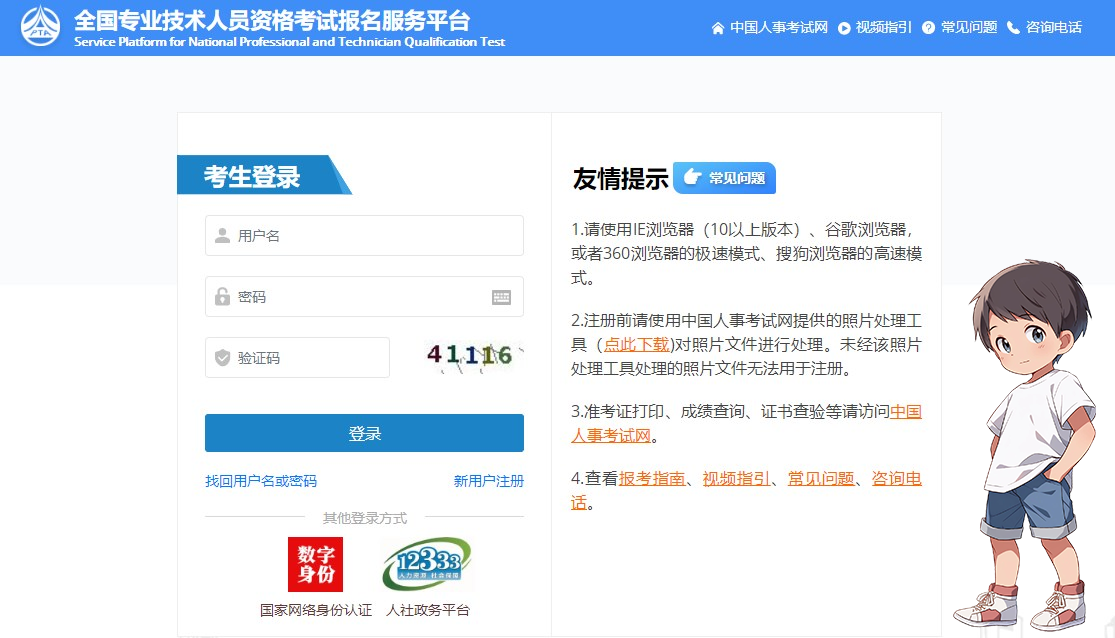Click the lock icon in the 密码 field

[221, 296]
